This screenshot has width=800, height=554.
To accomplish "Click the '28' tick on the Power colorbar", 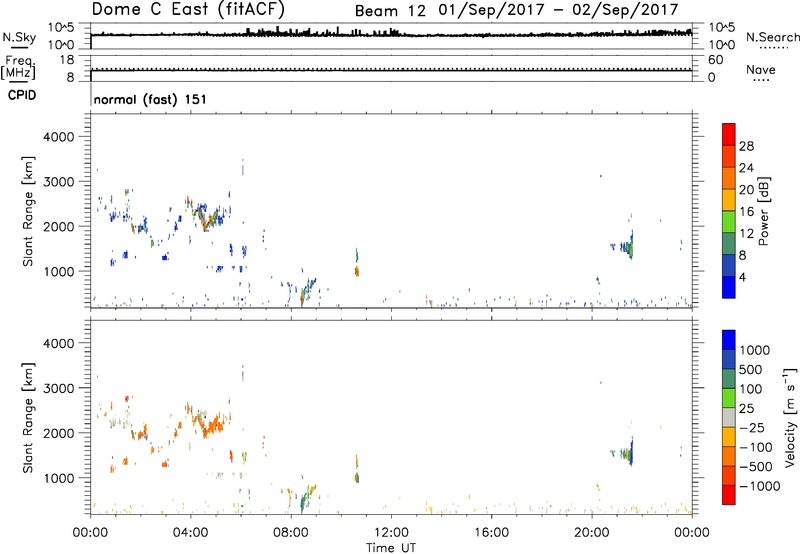I will pos(746,146).
